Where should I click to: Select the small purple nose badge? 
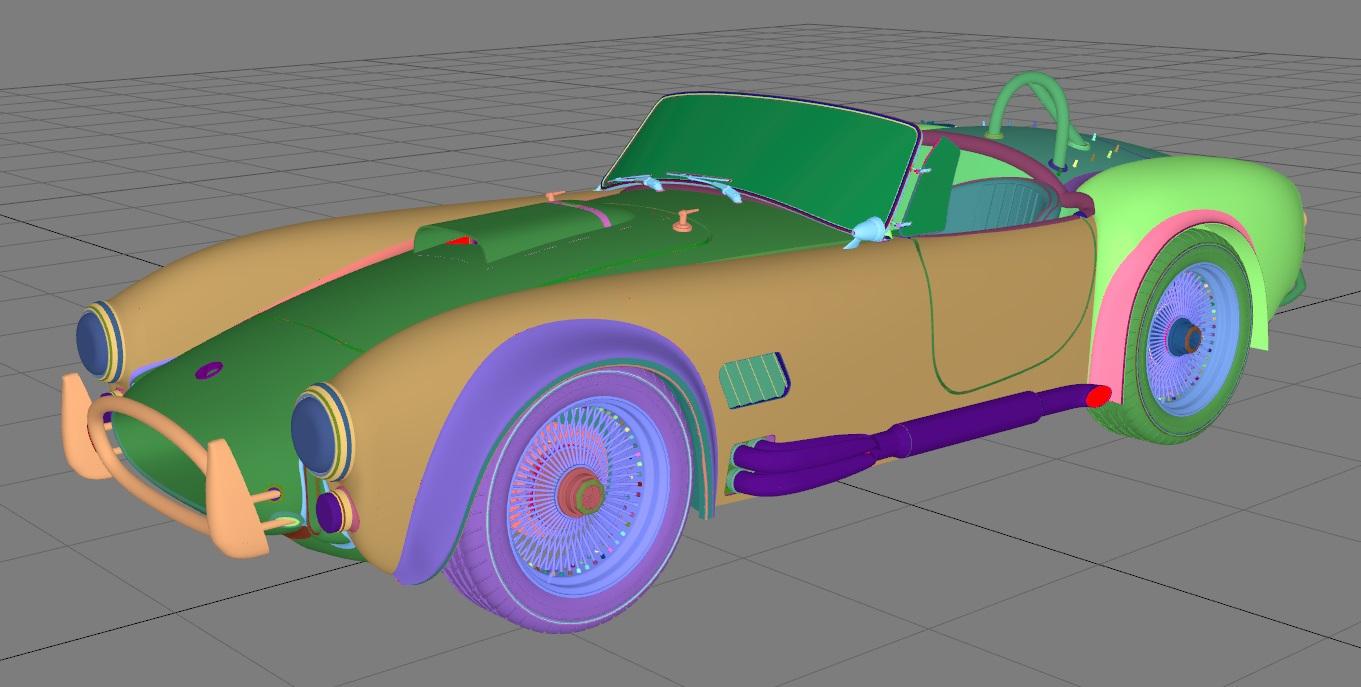click(x=211, y=370)
